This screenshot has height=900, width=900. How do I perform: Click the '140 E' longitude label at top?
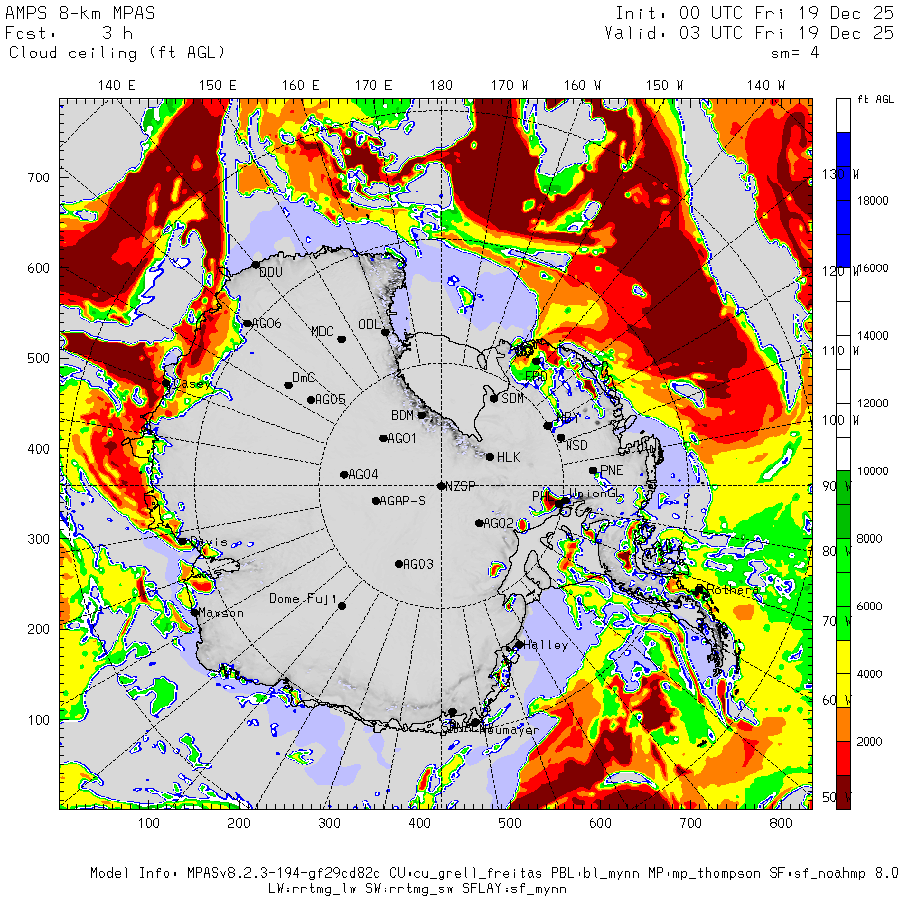click(x=117, y=86)
